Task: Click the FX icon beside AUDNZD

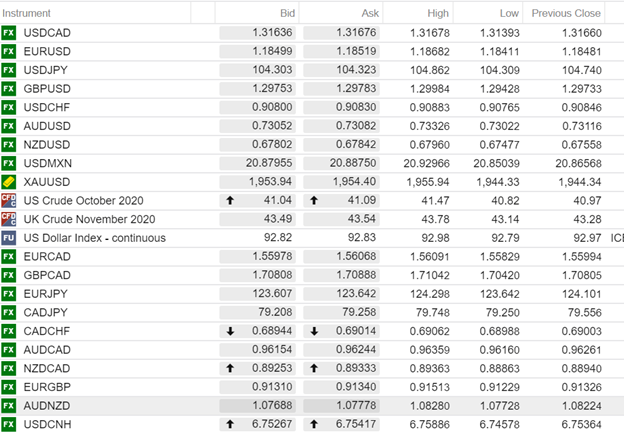Action: click(9, 406)
